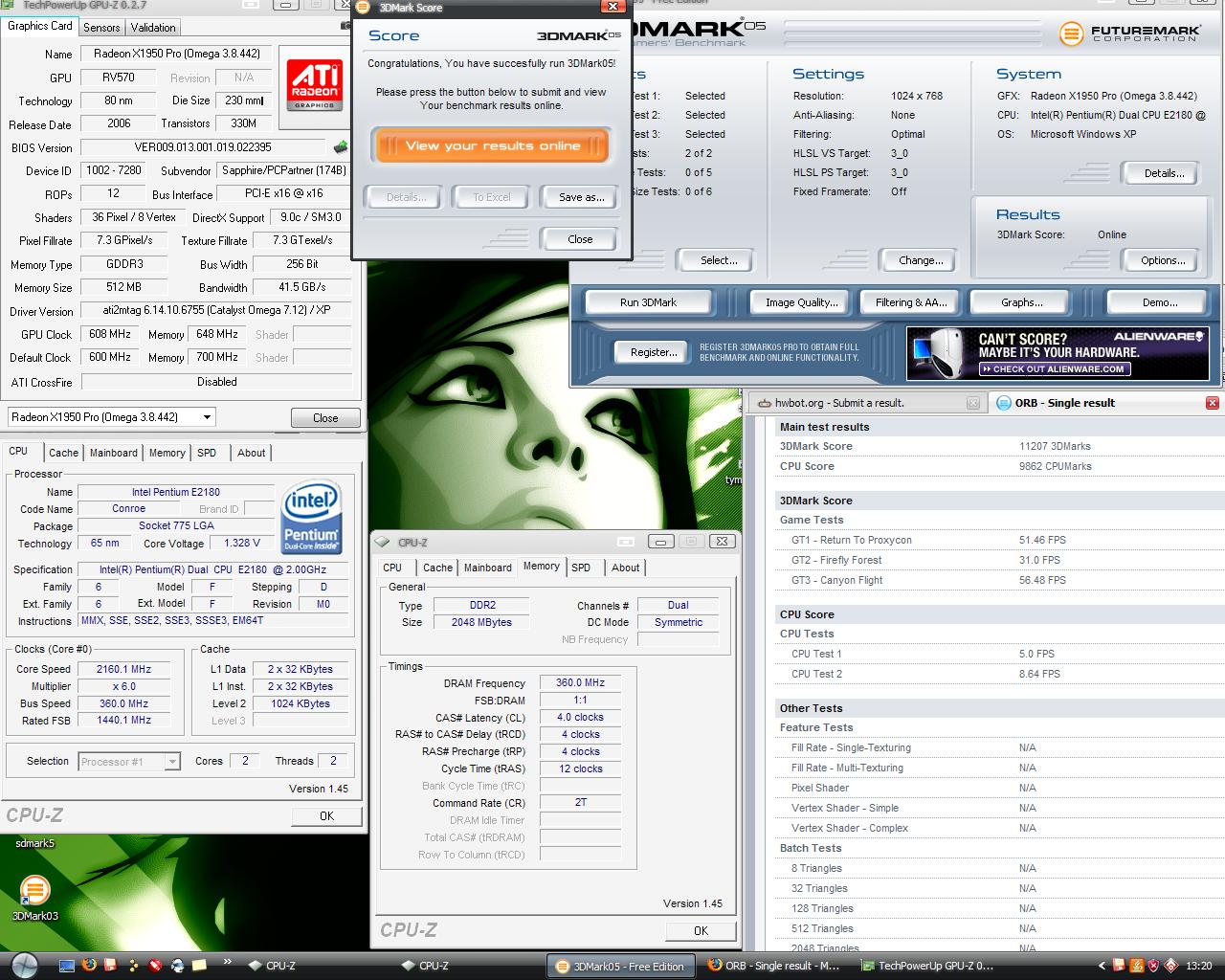Click the Futuremark Corporation logo
The height and width of the screenshot is (980, 1225).
[x=1130, y=33]
